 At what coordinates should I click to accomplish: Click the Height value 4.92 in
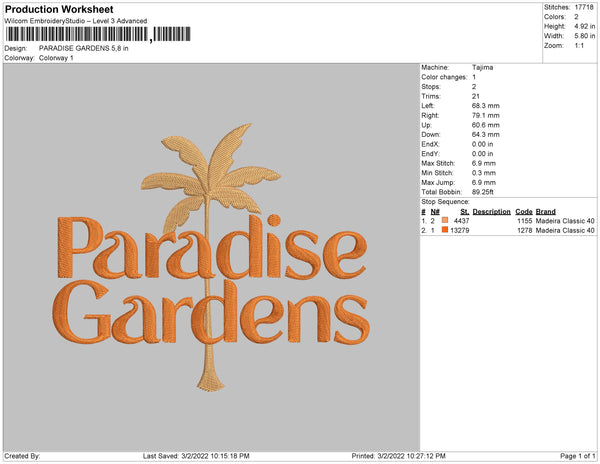click(585, 26)
